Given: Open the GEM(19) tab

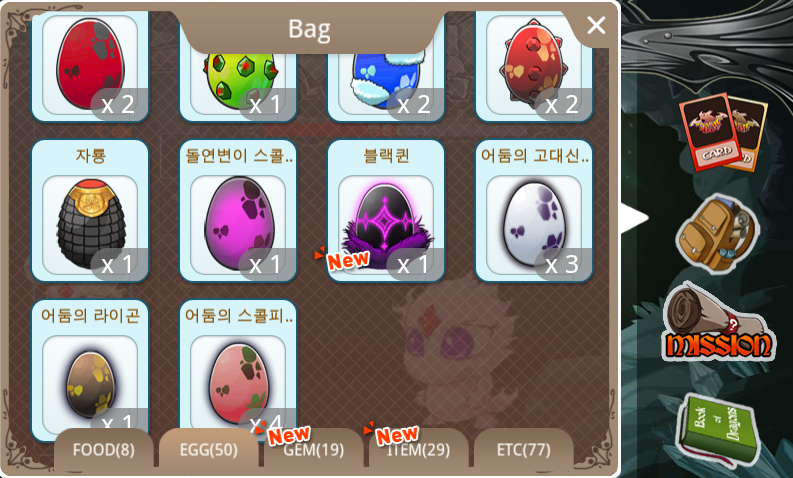Looking at the screenshot, I should pos(314,449).
